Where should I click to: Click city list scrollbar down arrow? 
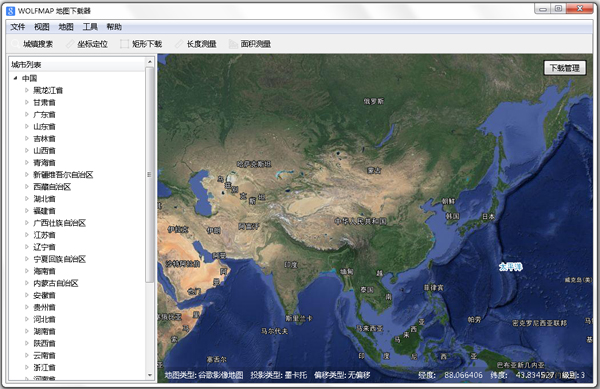coord(150,376)
